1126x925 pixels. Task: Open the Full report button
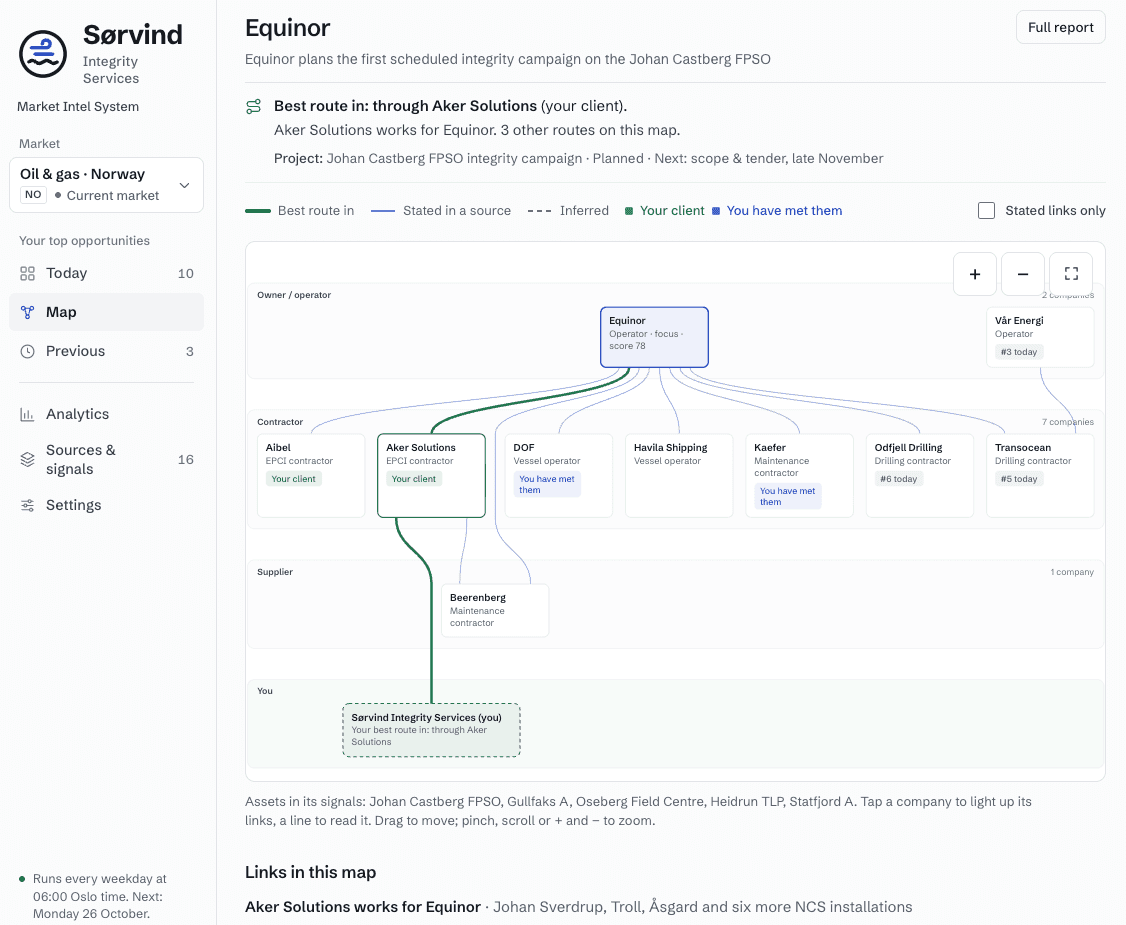[x=1060, y=27]
